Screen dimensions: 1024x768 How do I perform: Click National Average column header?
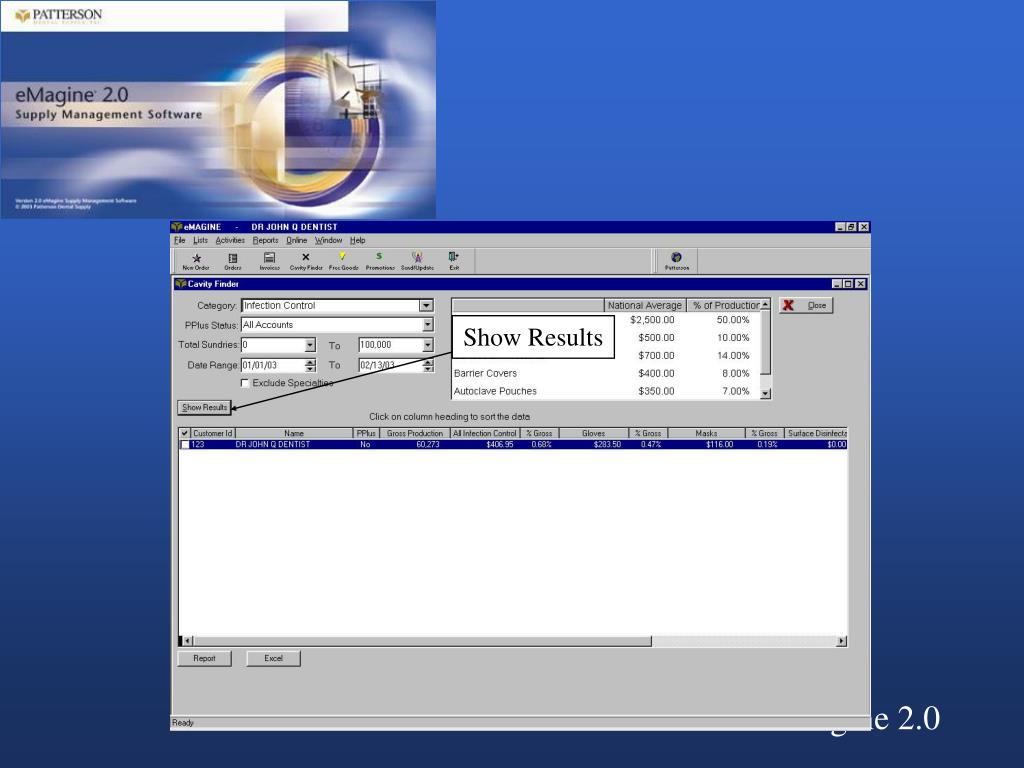point(645,305)
